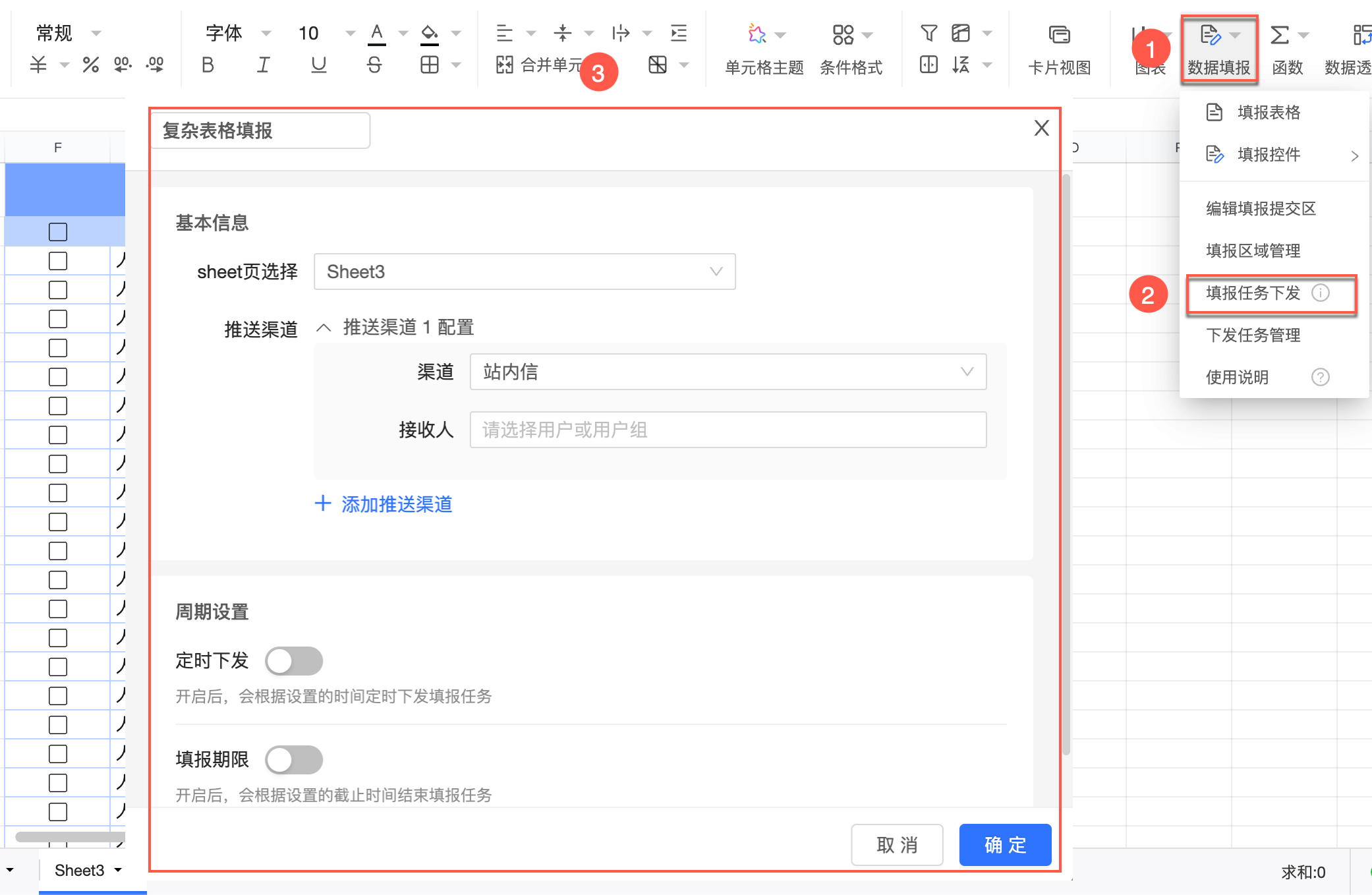Open the sheet页选择 Sheet3 dropdown

(x=525, y=272)
